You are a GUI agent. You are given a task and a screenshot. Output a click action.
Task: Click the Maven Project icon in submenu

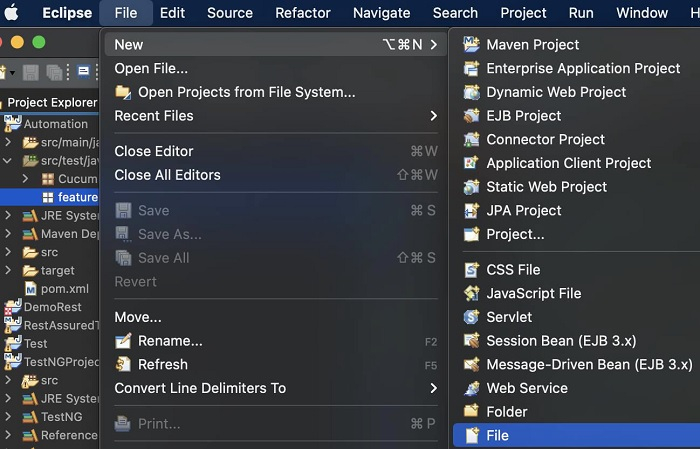pos(472,44)
